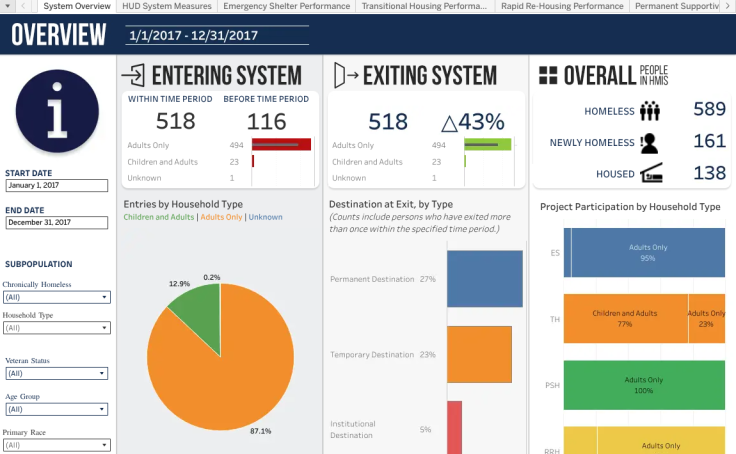The height and width of the screenshot is (454, 736).
Task: Click the Temporary Destination 23% label
Action: click(383, 354)
